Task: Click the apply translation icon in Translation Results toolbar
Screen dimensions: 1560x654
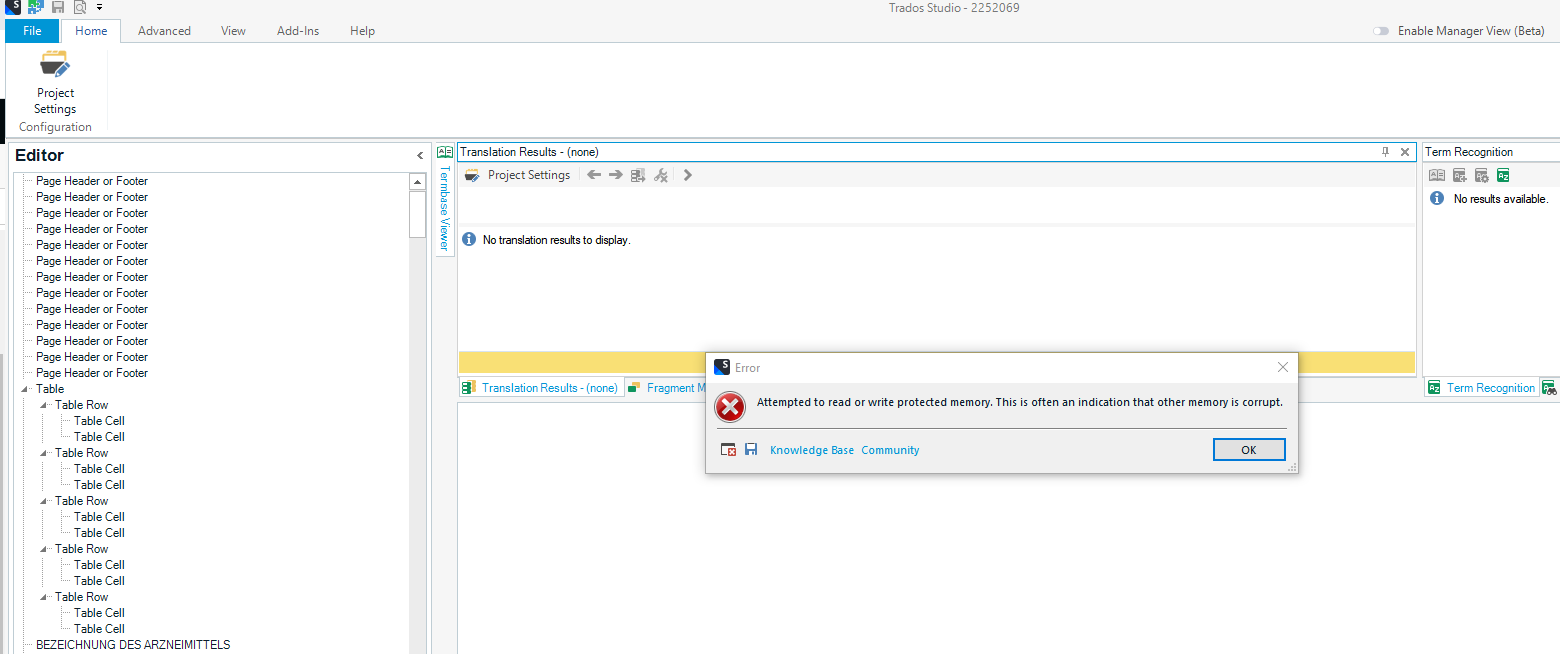Action: click(638, 175)
